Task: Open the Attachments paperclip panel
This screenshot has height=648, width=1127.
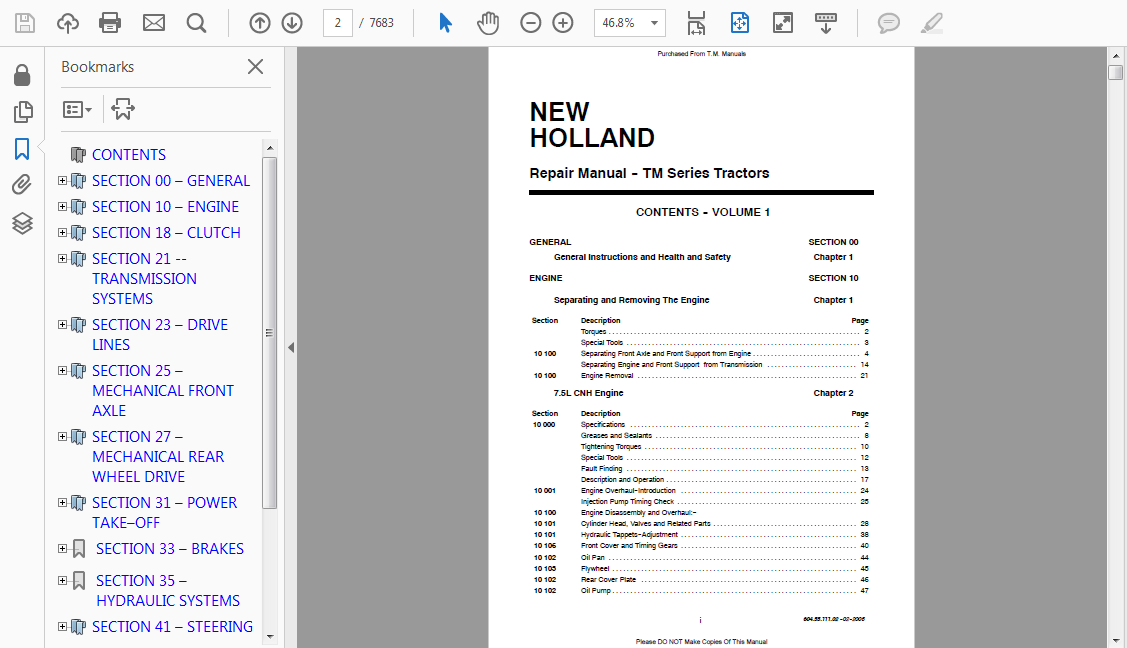Action: (x=22, y=185)
